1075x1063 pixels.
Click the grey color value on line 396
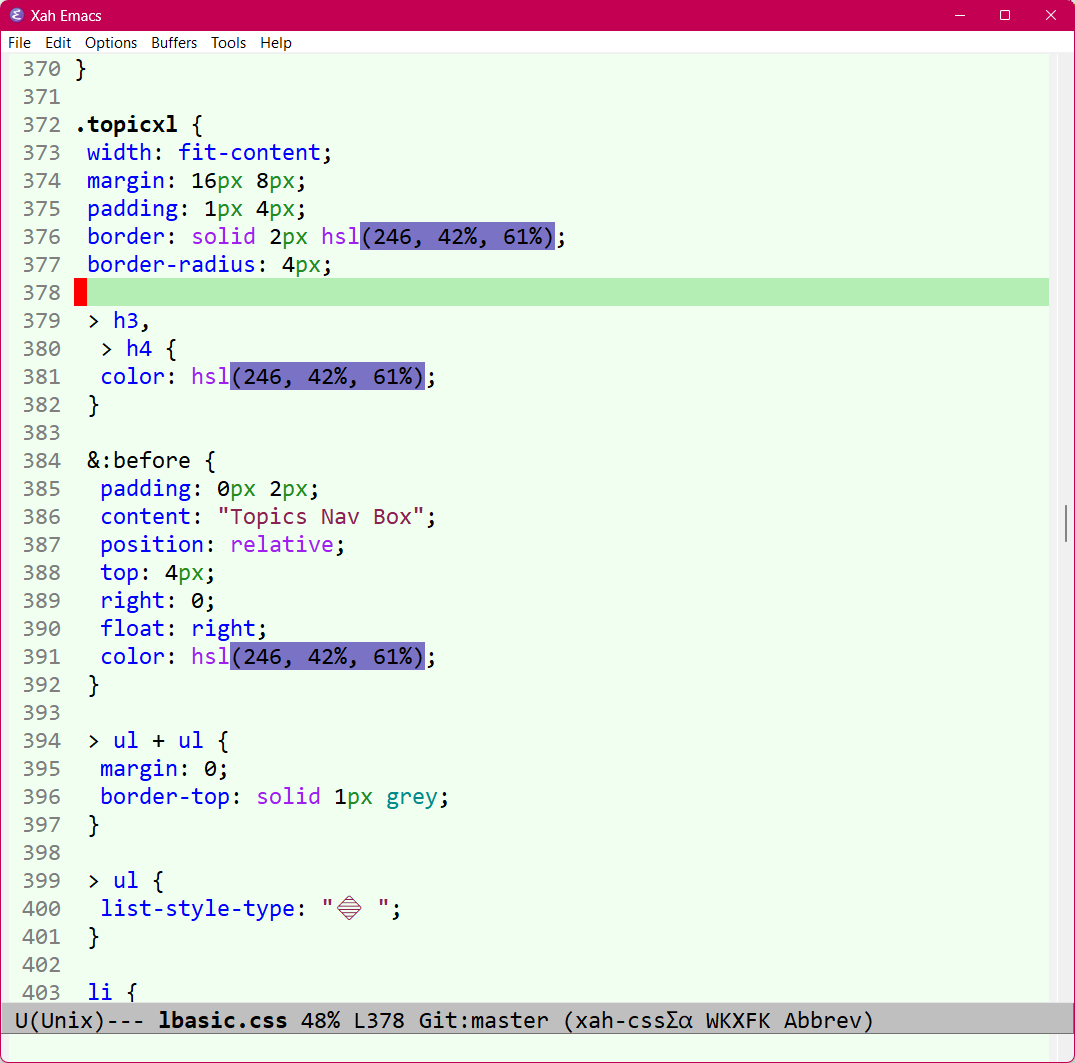coord(411,796)
